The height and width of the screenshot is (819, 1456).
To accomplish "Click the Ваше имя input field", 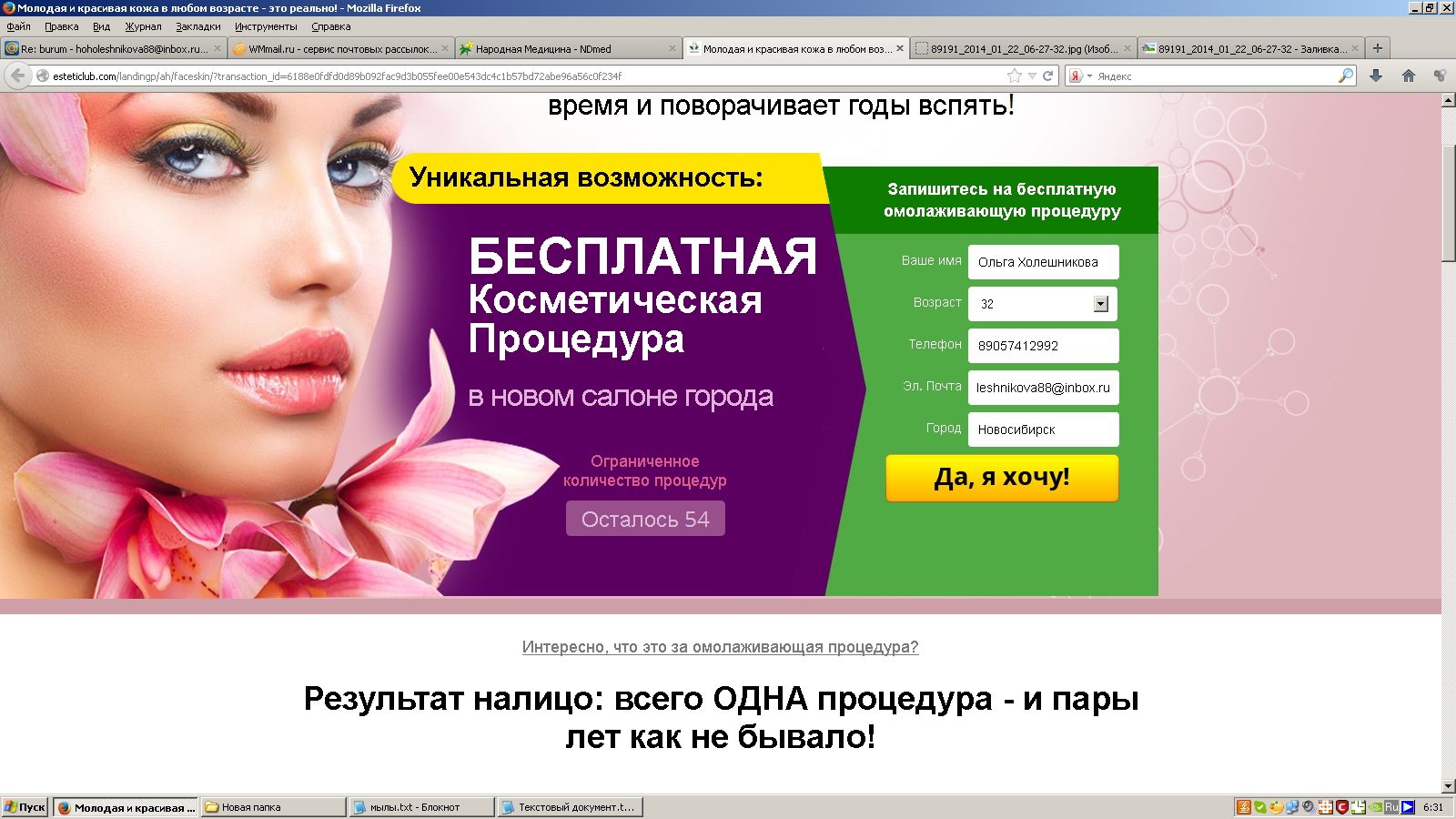I will pyautogui.click(x=1043, y=262).
